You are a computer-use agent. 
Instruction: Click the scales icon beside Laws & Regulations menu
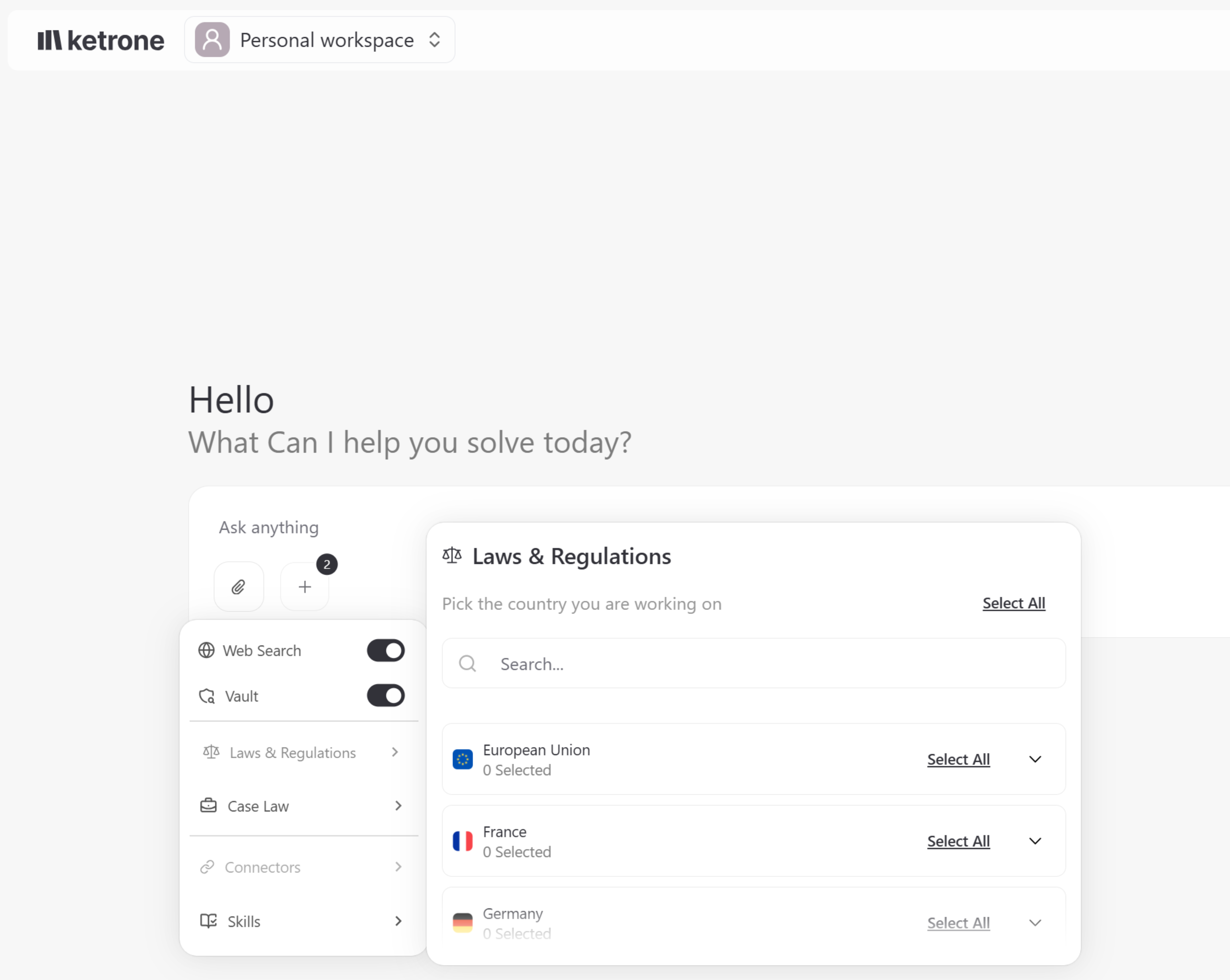tap(211, 752)
